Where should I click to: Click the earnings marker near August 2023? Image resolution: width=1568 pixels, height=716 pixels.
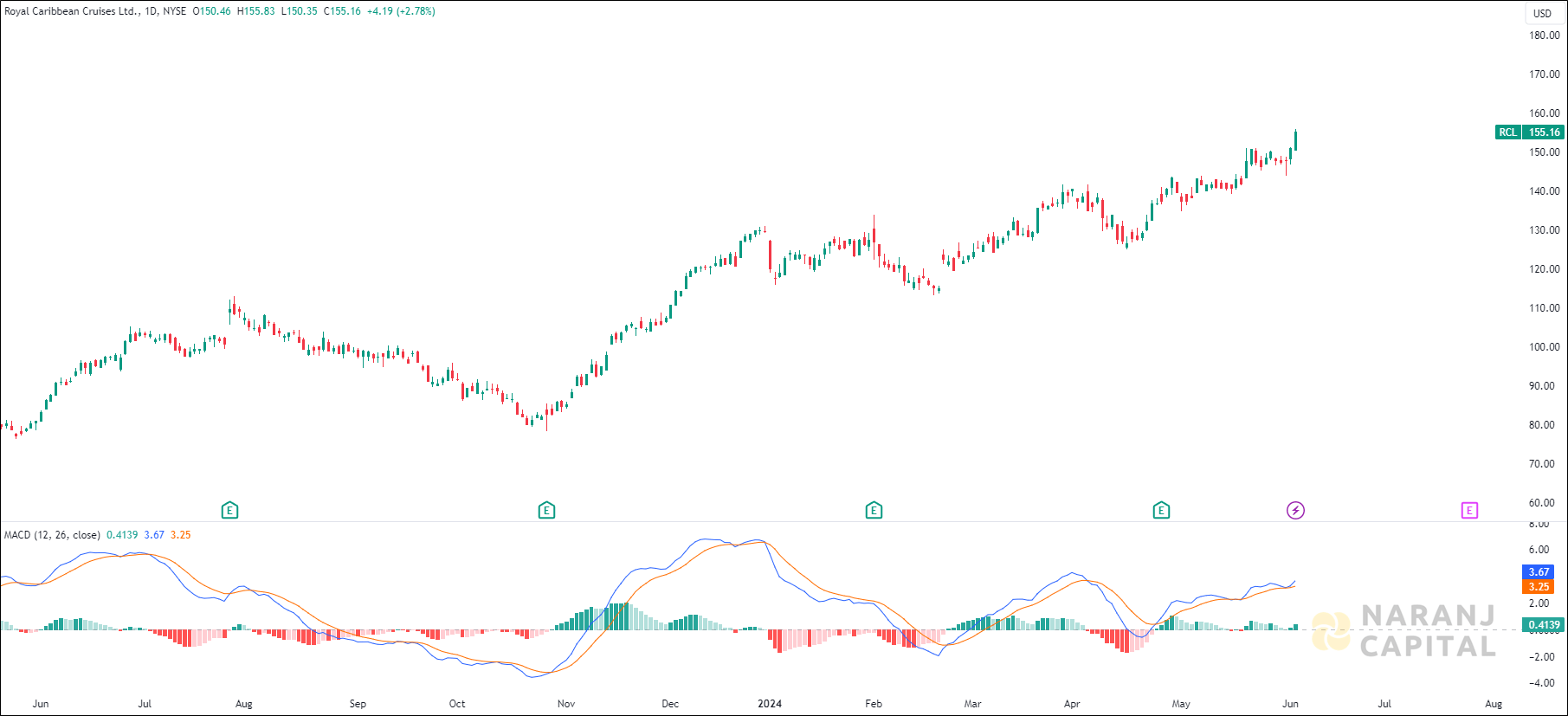pyautogui.click(x=229, y=511)
